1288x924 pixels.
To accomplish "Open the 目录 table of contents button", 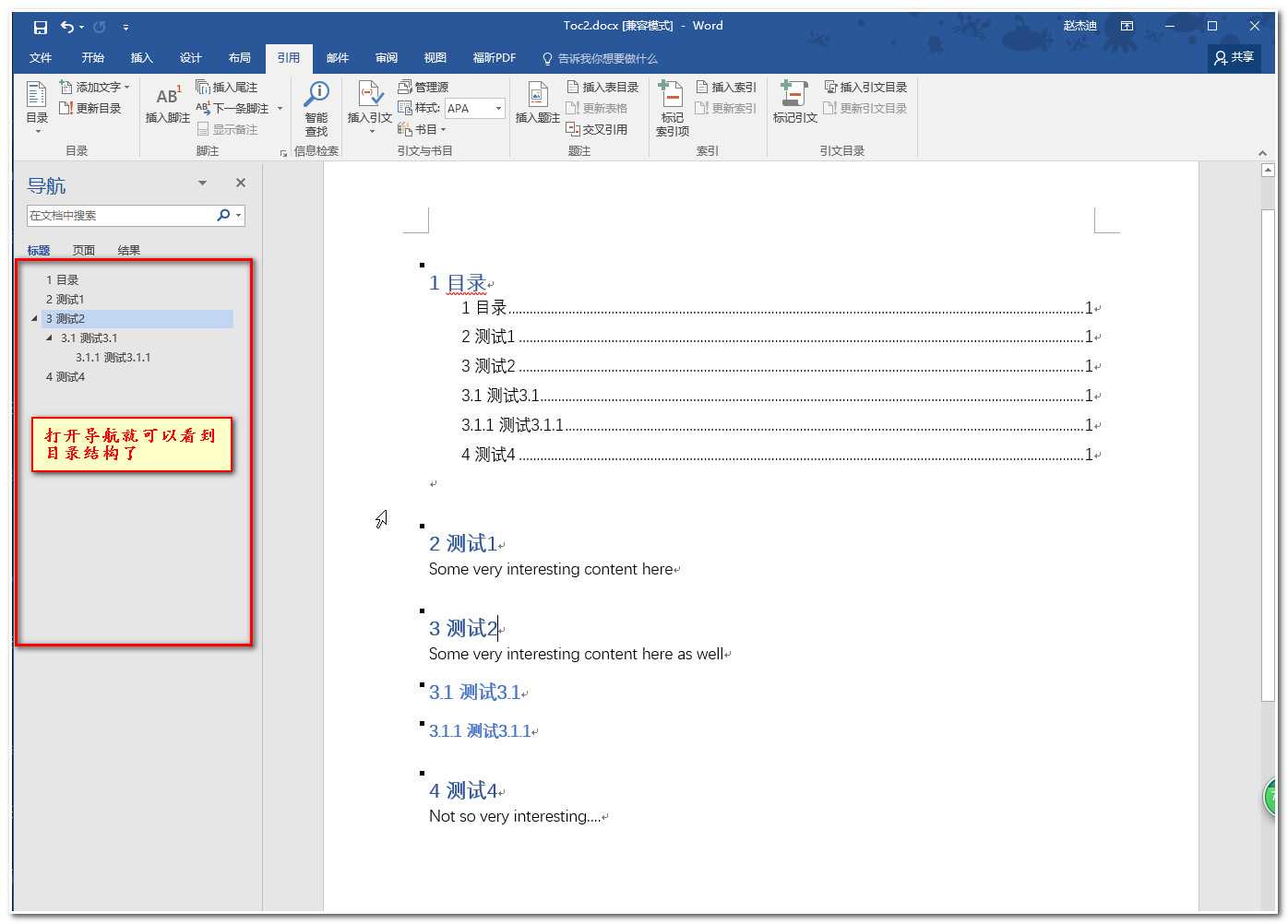I will coord(37,107).
